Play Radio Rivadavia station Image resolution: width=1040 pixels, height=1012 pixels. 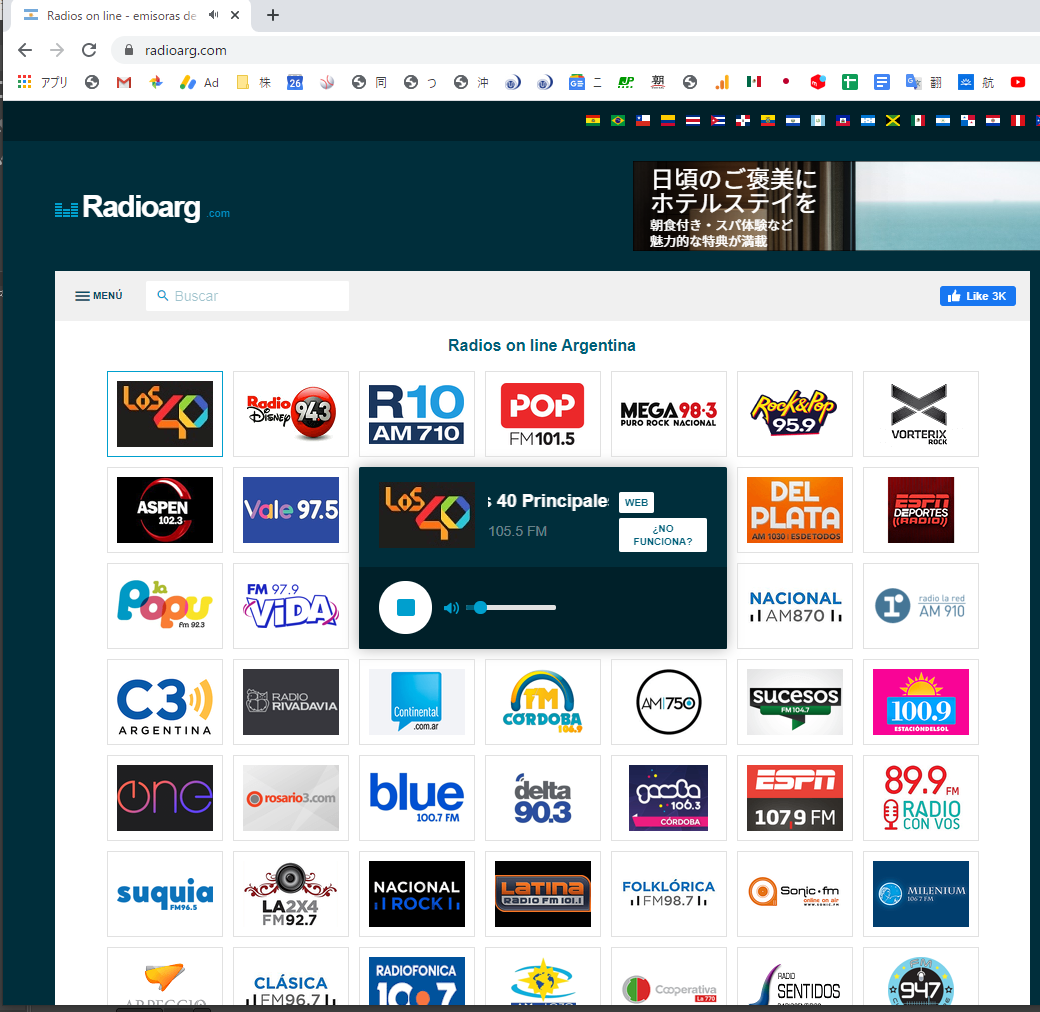[x=291, y=702]
